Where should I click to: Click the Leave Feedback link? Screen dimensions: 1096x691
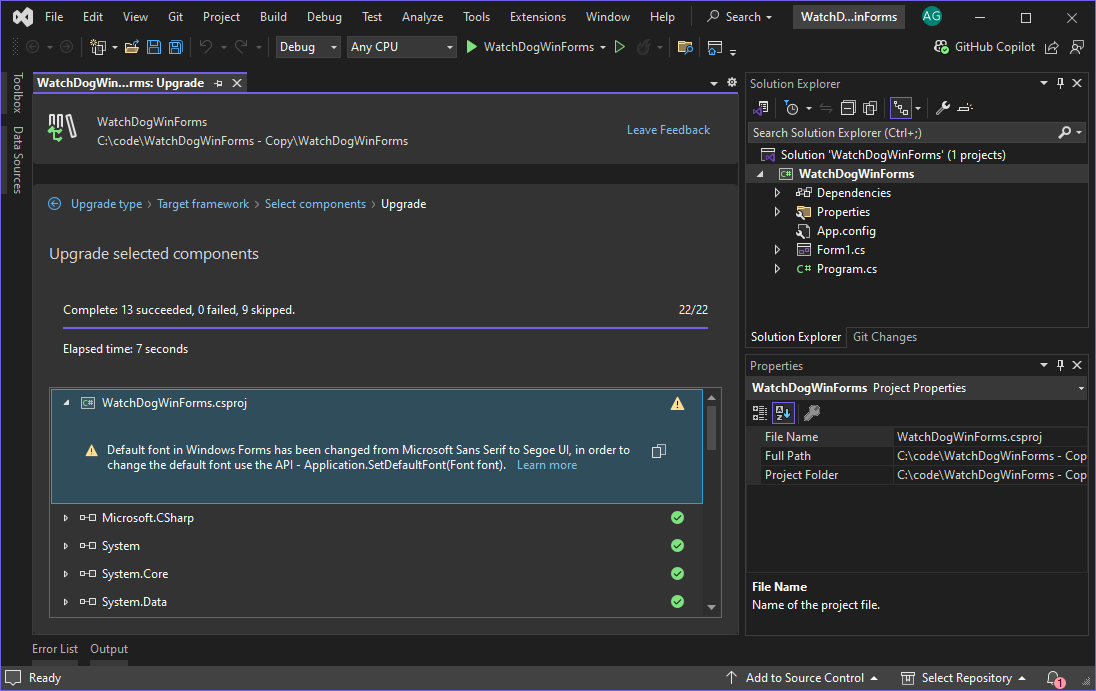click(668, 129)
